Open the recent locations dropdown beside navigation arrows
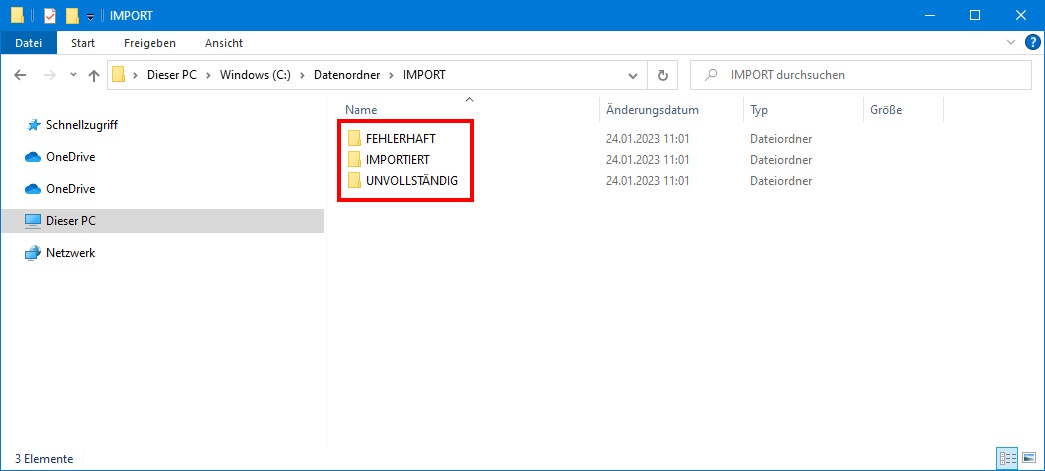Image resolution: width=1045 pixels, height=471 pixels. pos(73,75)
